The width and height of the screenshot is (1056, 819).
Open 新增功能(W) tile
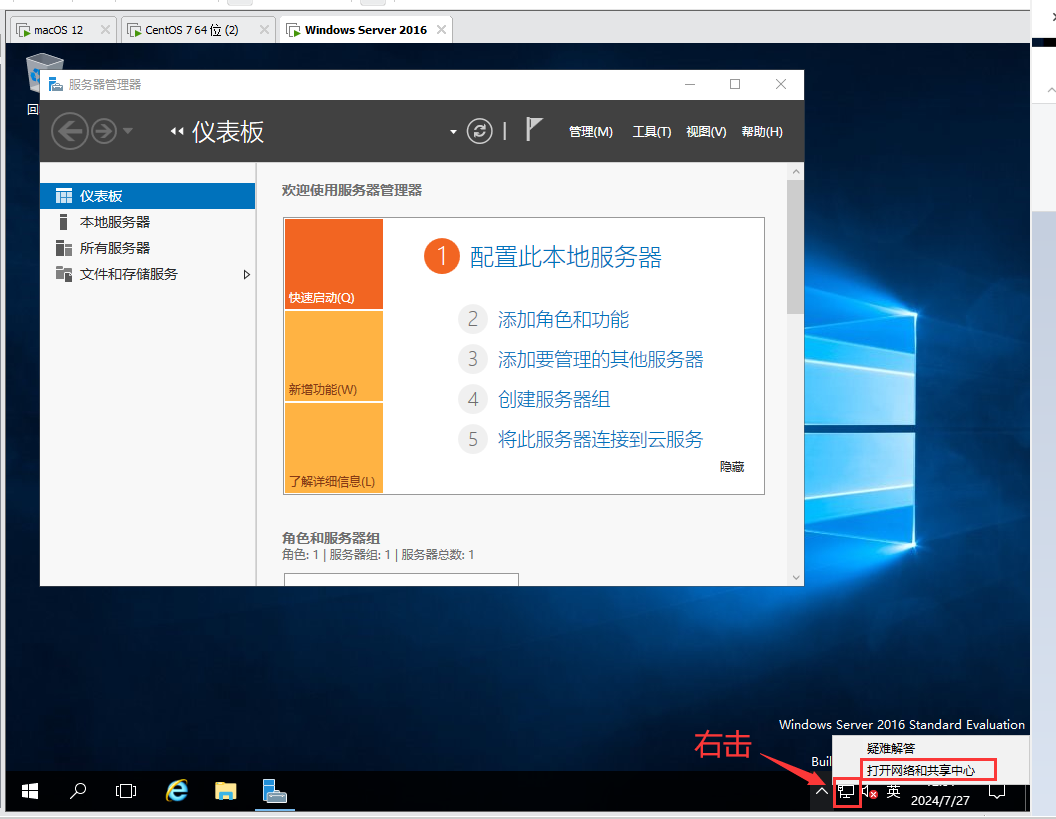[334, 356]
